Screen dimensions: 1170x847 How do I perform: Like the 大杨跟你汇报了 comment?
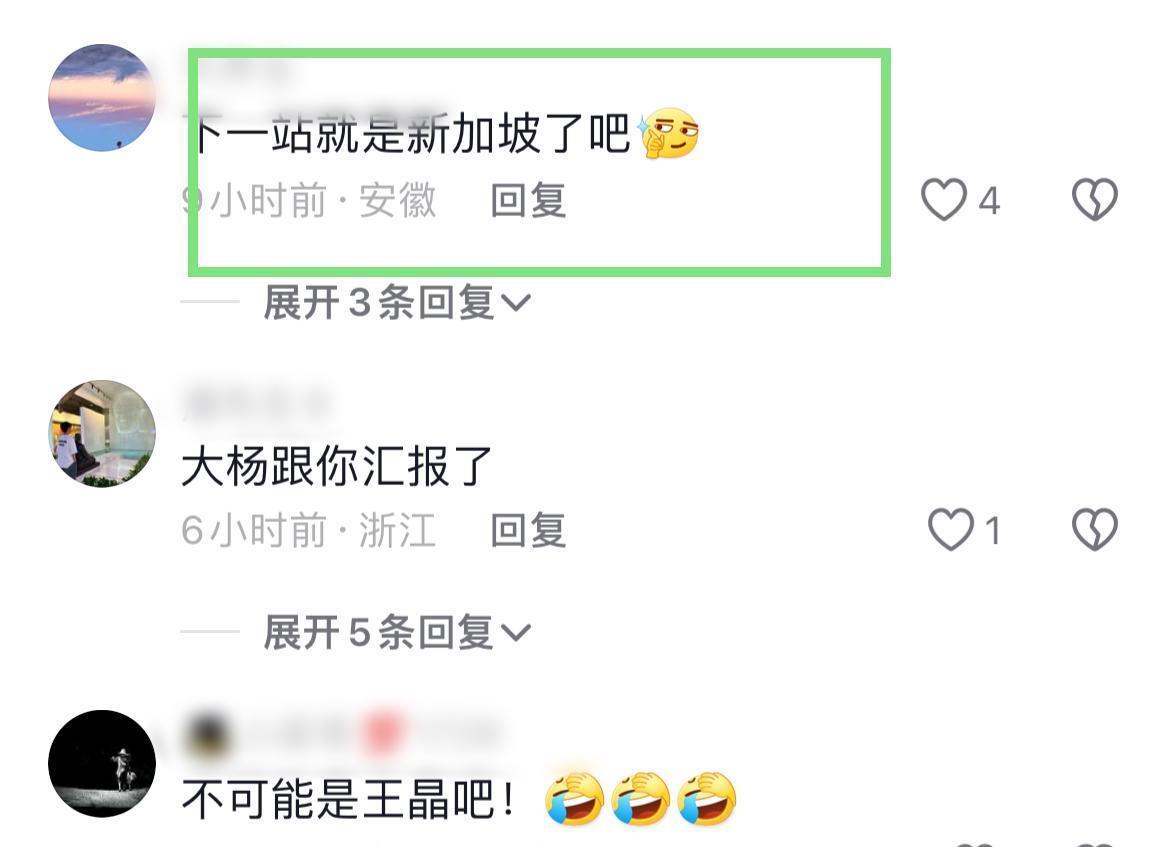click(x=951, y=529)
